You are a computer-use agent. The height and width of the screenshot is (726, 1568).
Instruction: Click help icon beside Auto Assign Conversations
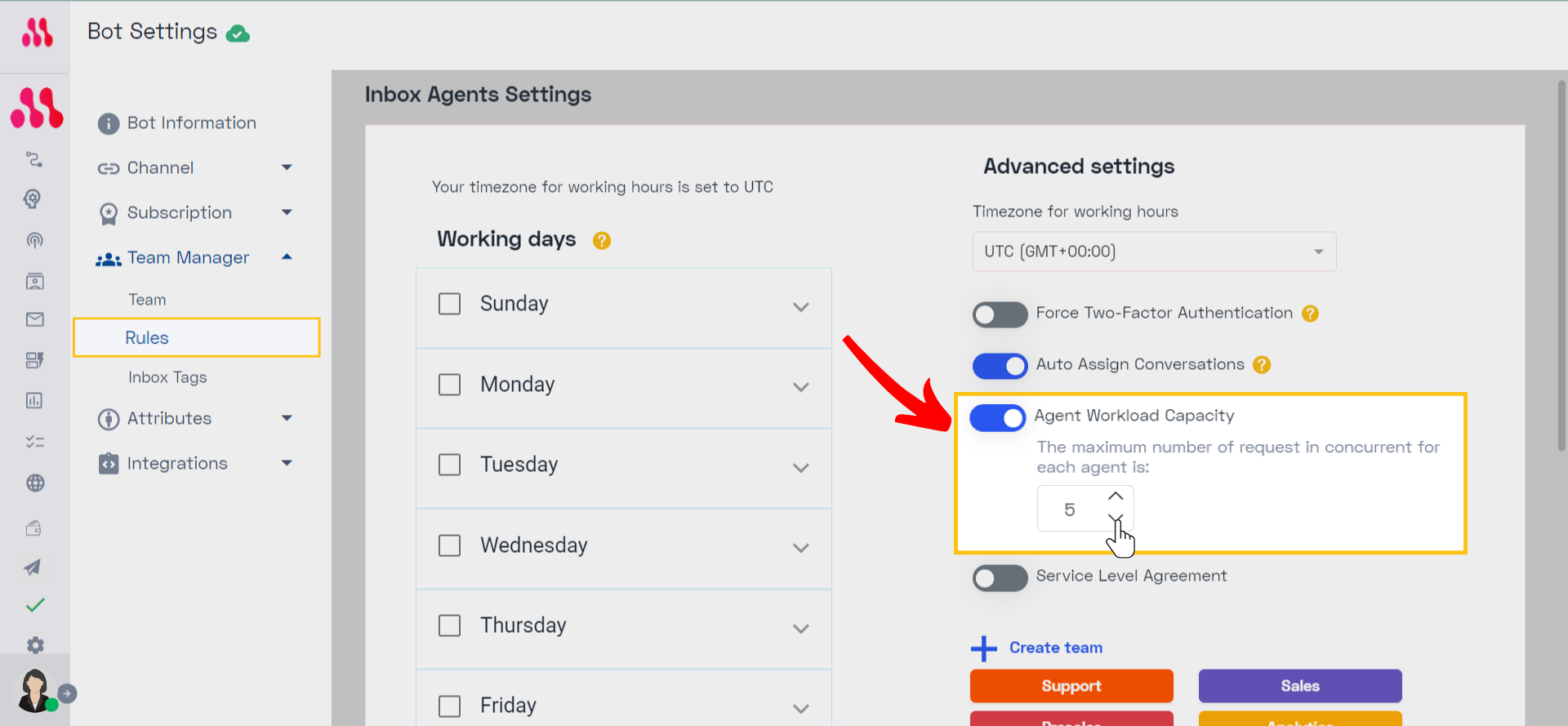click(x=1262, y=364)
